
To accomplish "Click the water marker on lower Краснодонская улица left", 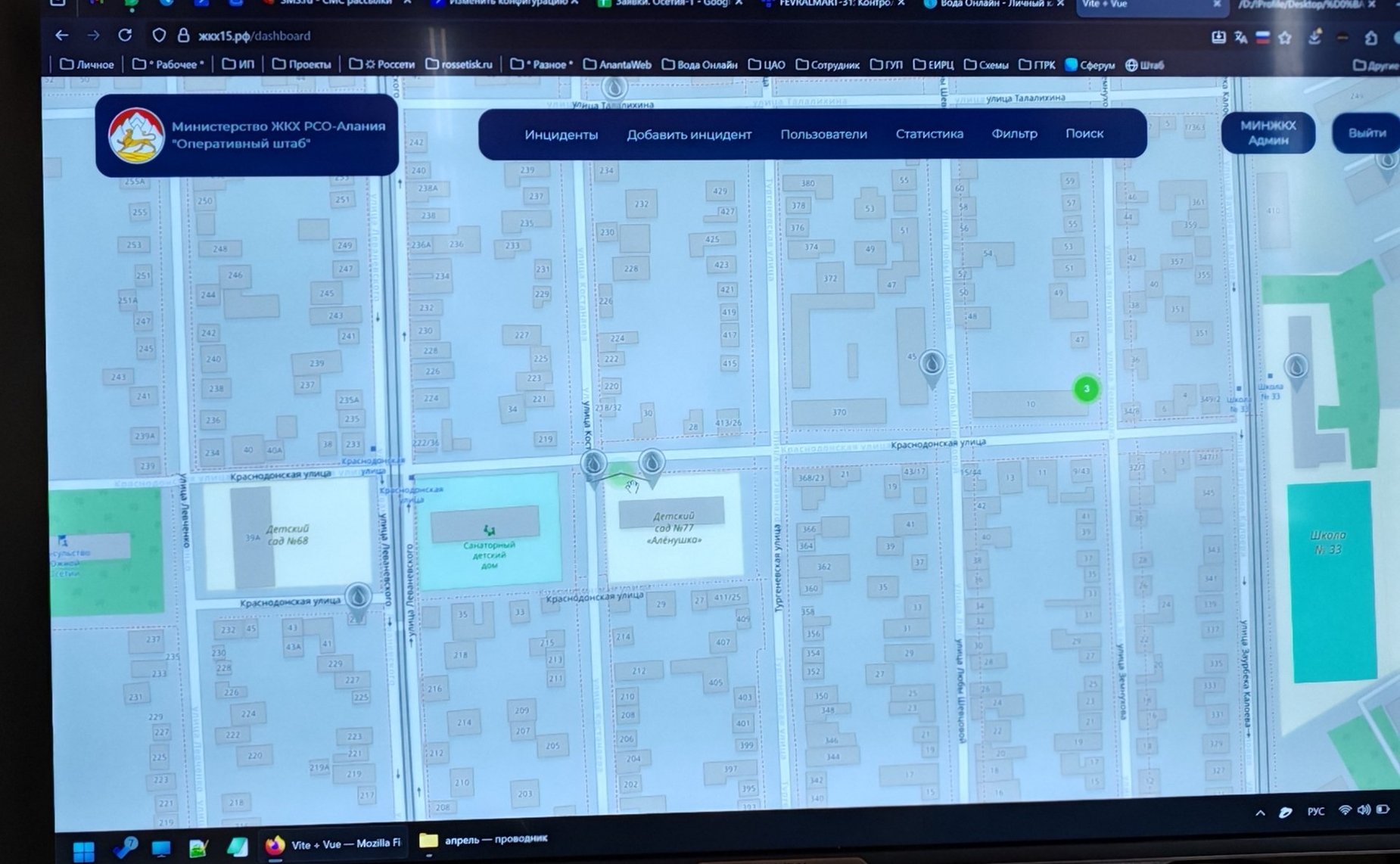I will coord(358,598).
